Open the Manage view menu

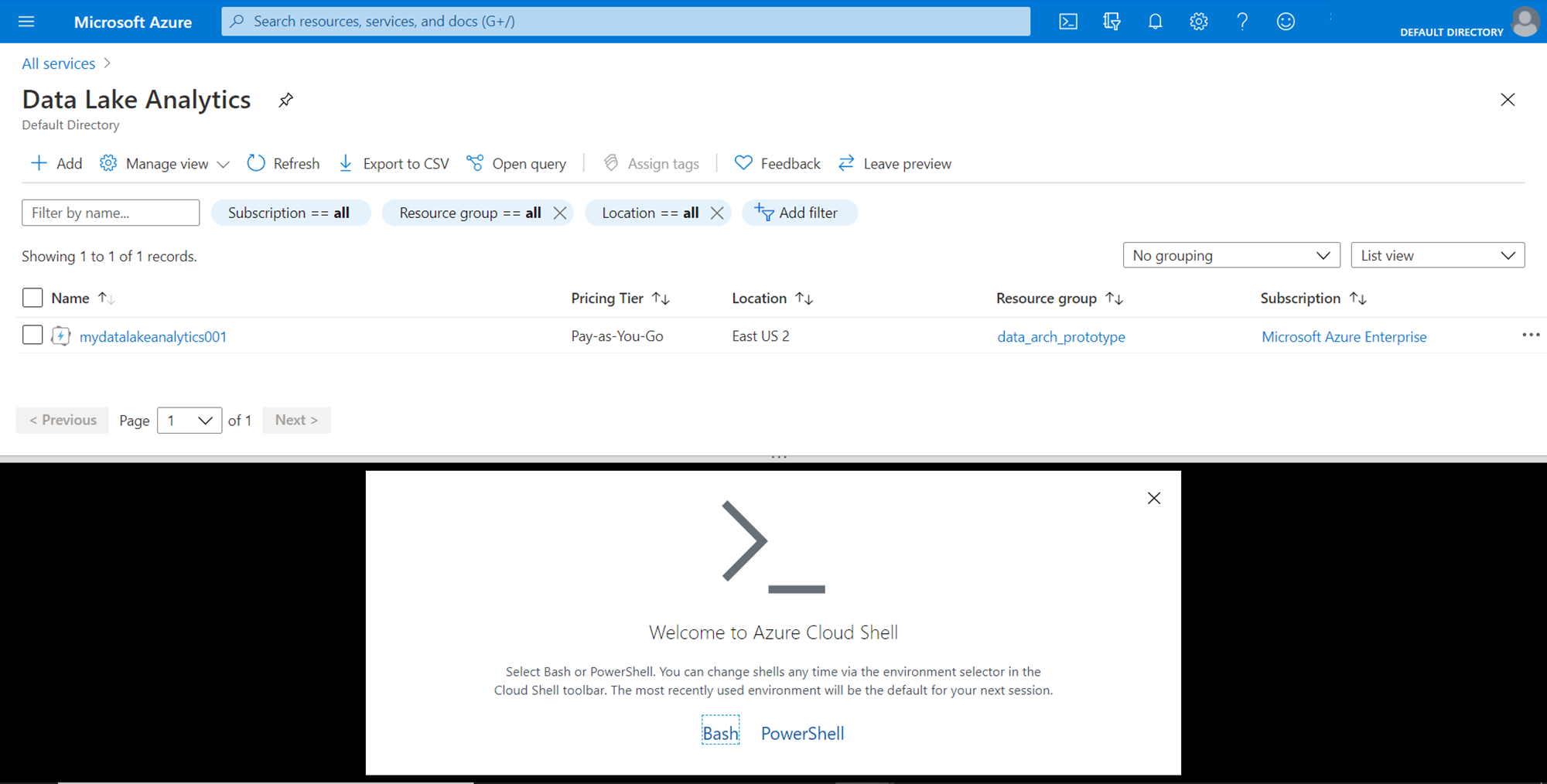pos(165,163)
